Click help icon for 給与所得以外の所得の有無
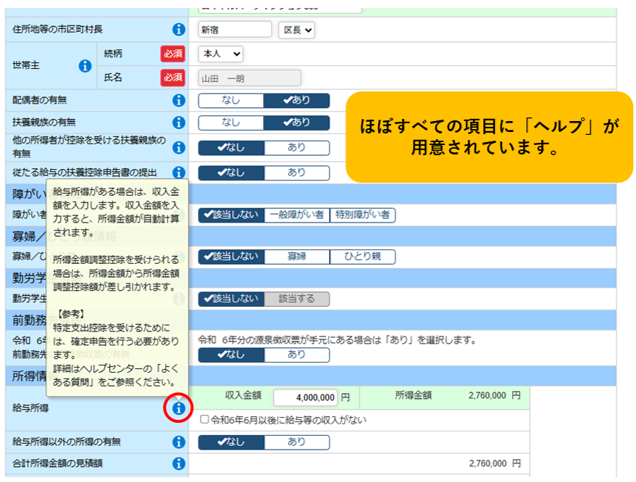 point(178,441)
